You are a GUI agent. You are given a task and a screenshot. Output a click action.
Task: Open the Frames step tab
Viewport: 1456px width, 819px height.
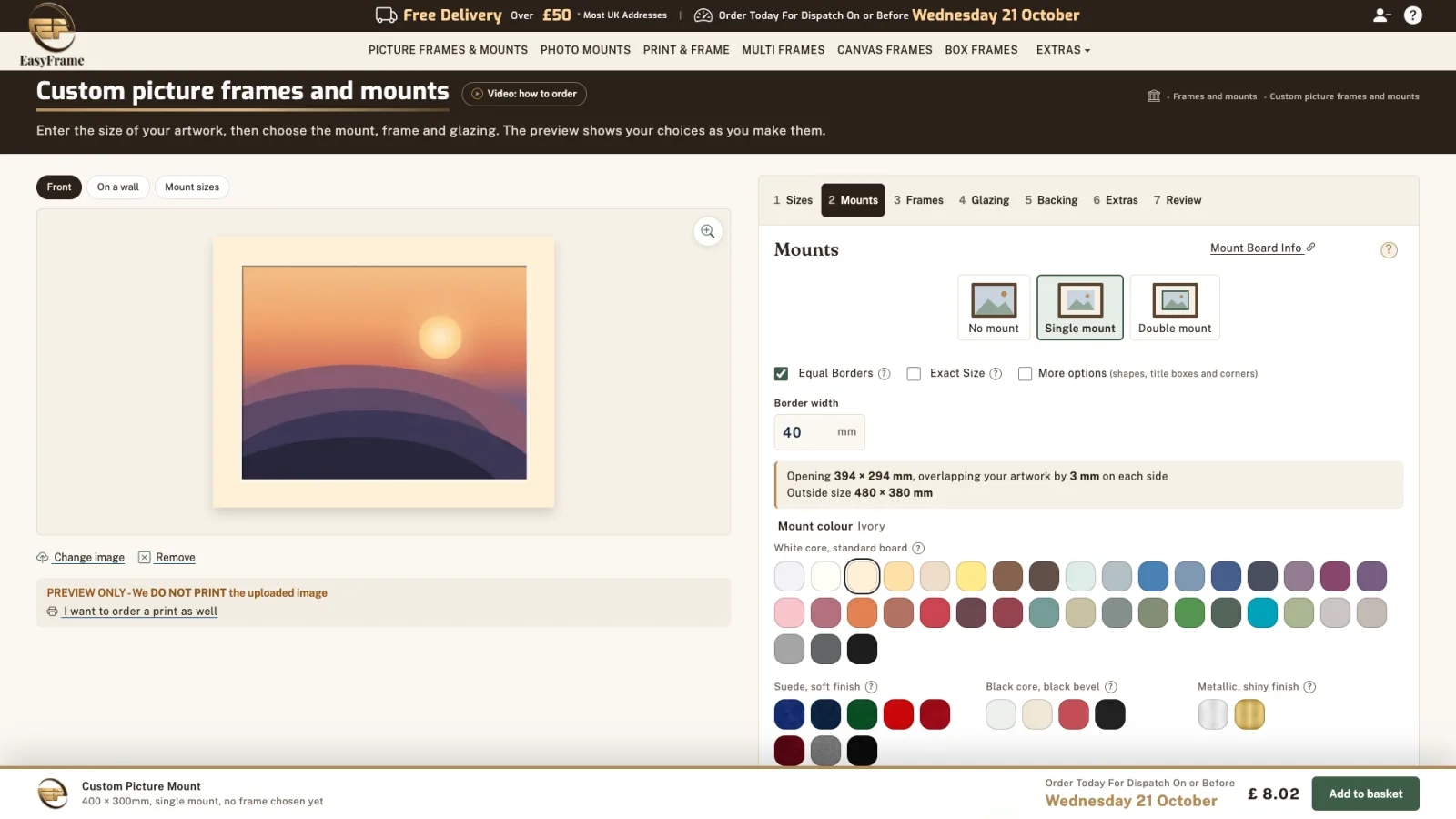coord(918,200)
